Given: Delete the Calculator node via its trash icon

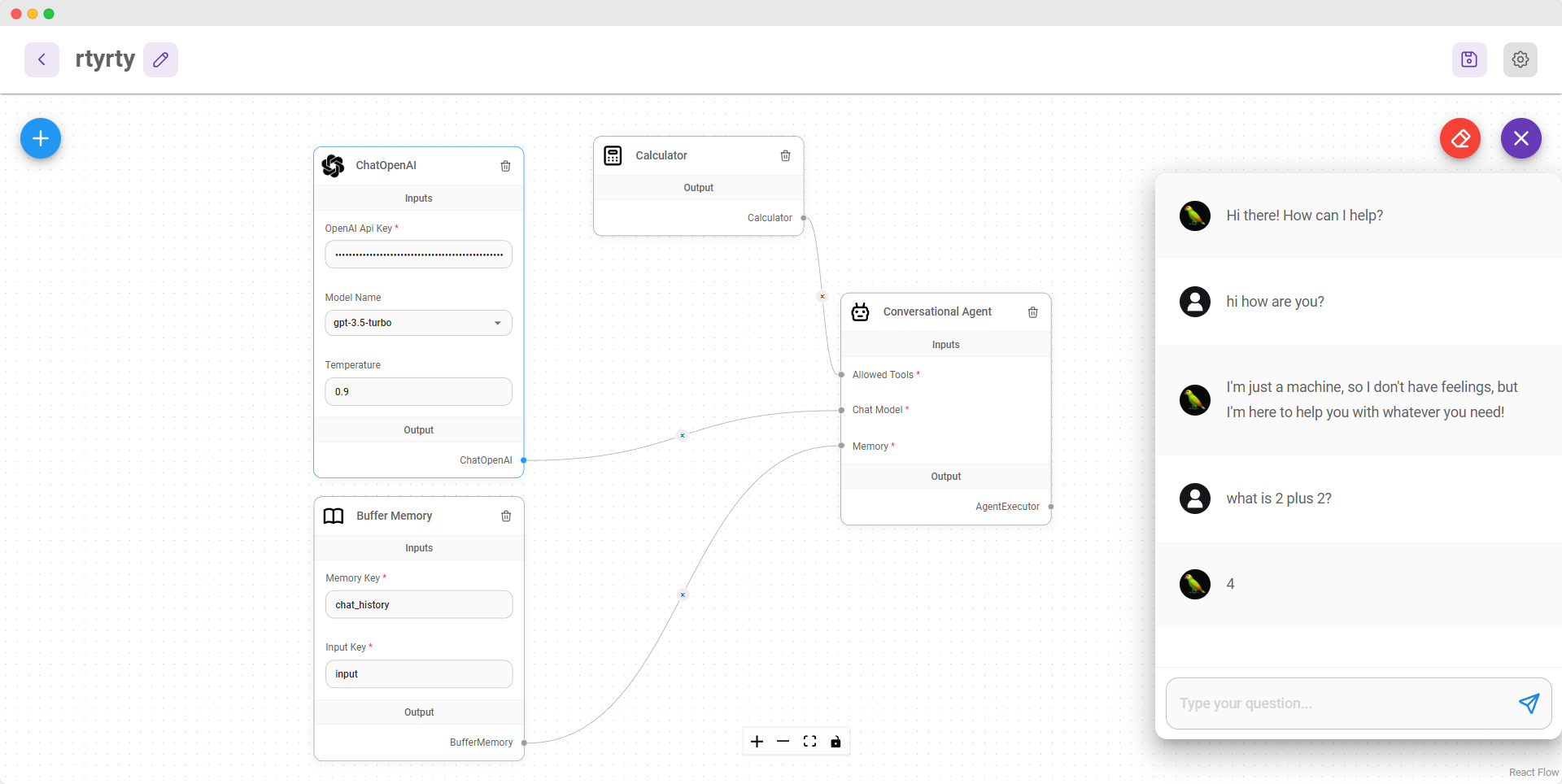Looking at the screenshot, I should 785,155.
